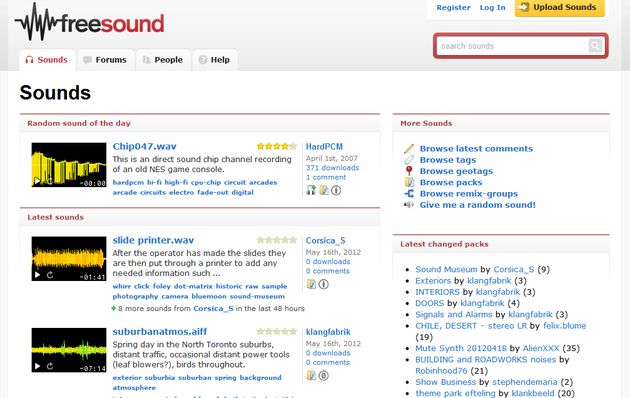Click the remix icon beside Browse remix-groups
Viewport: 630px width, 398px height.
click(x=409, y=194)
